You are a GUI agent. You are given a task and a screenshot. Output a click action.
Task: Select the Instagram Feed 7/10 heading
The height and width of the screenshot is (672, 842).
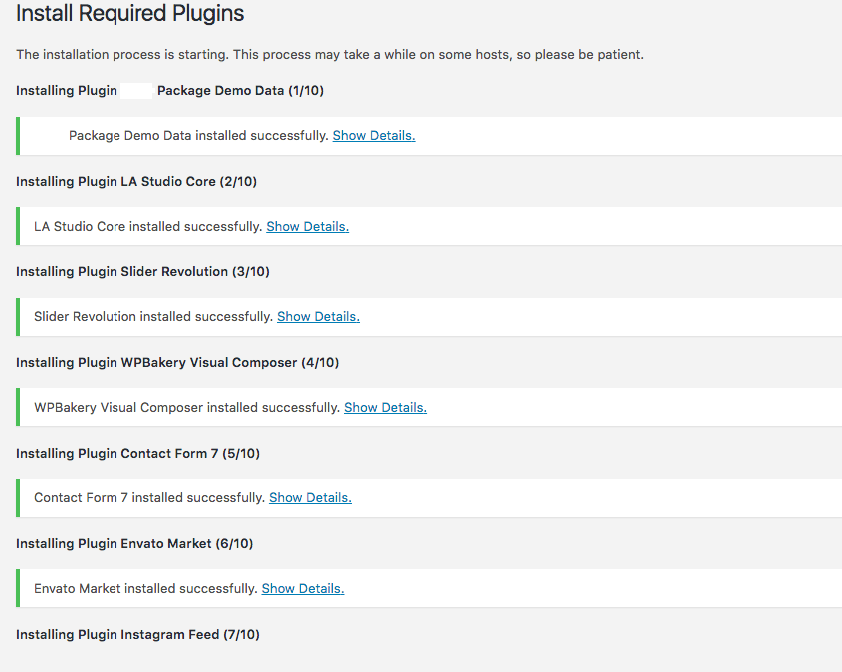coord(137,634)
